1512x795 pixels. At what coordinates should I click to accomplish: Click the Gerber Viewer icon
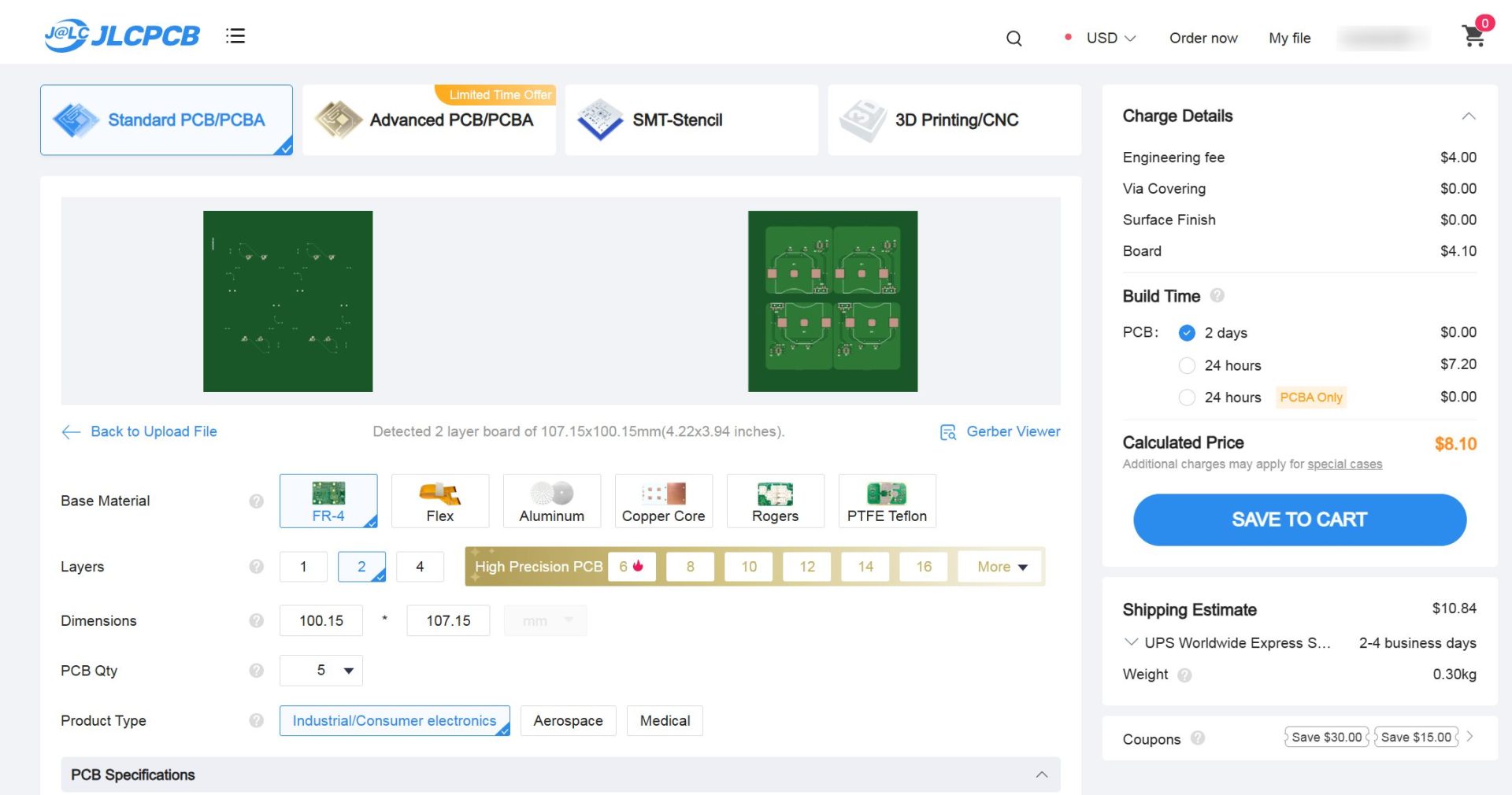point(948,432)
